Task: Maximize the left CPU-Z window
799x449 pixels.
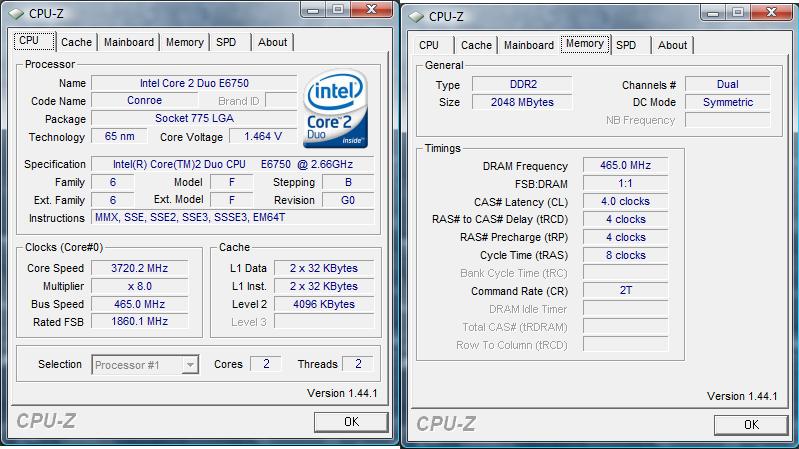Action: pyautogui.click(x=338, y=10)
